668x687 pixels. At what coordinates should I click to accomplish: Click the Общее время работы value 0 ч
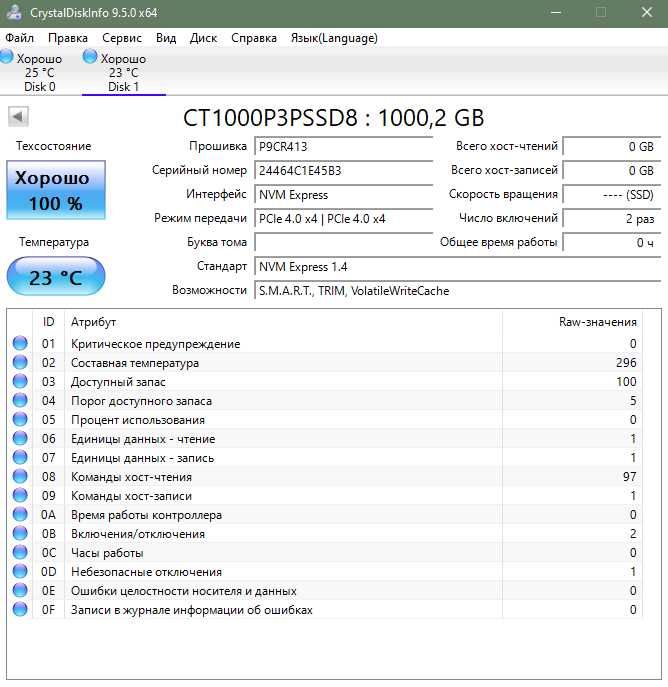611,242
